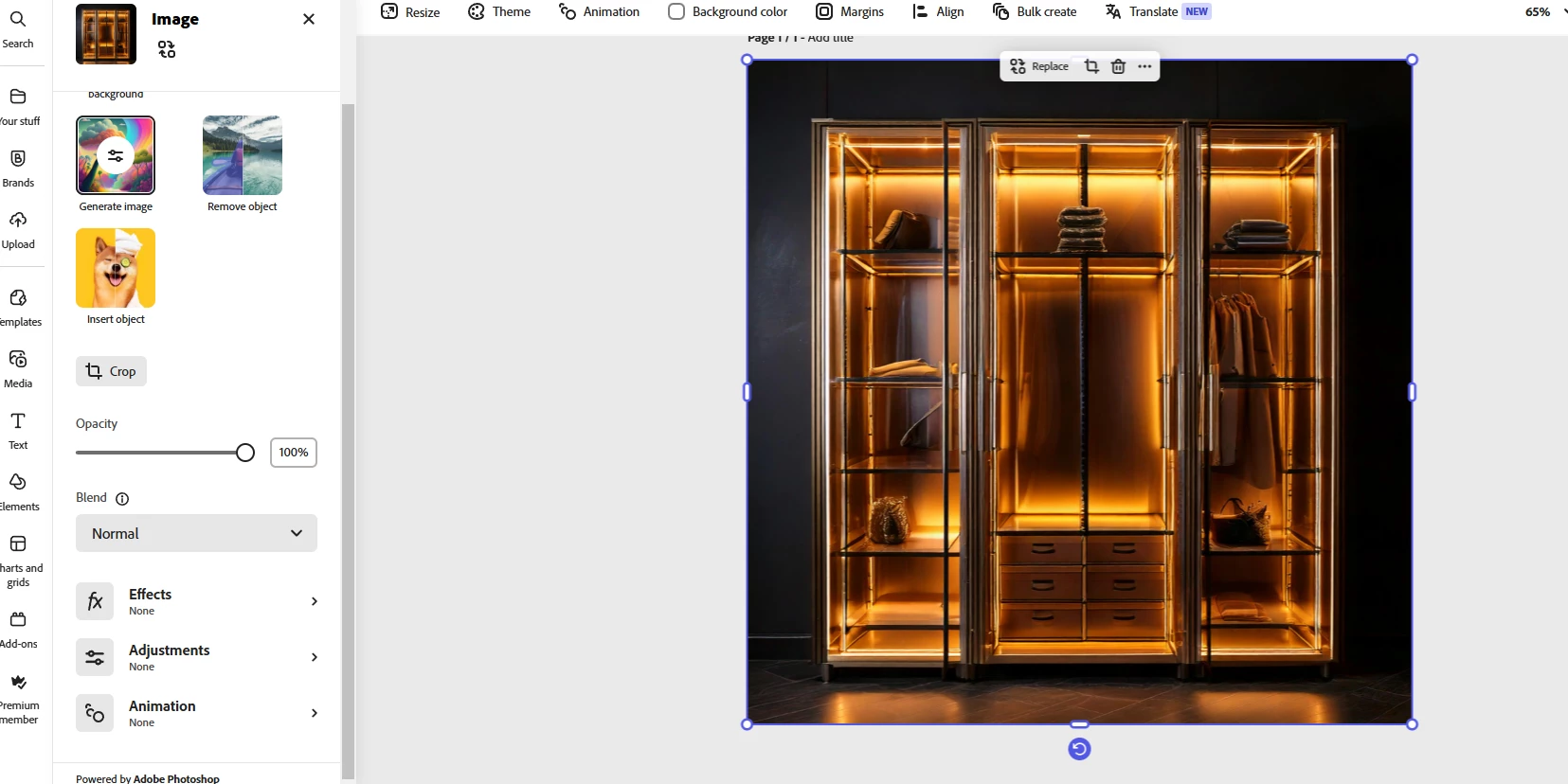Expand the Effects section
The height and width of the screenshot is (784, 1568).
196,601
